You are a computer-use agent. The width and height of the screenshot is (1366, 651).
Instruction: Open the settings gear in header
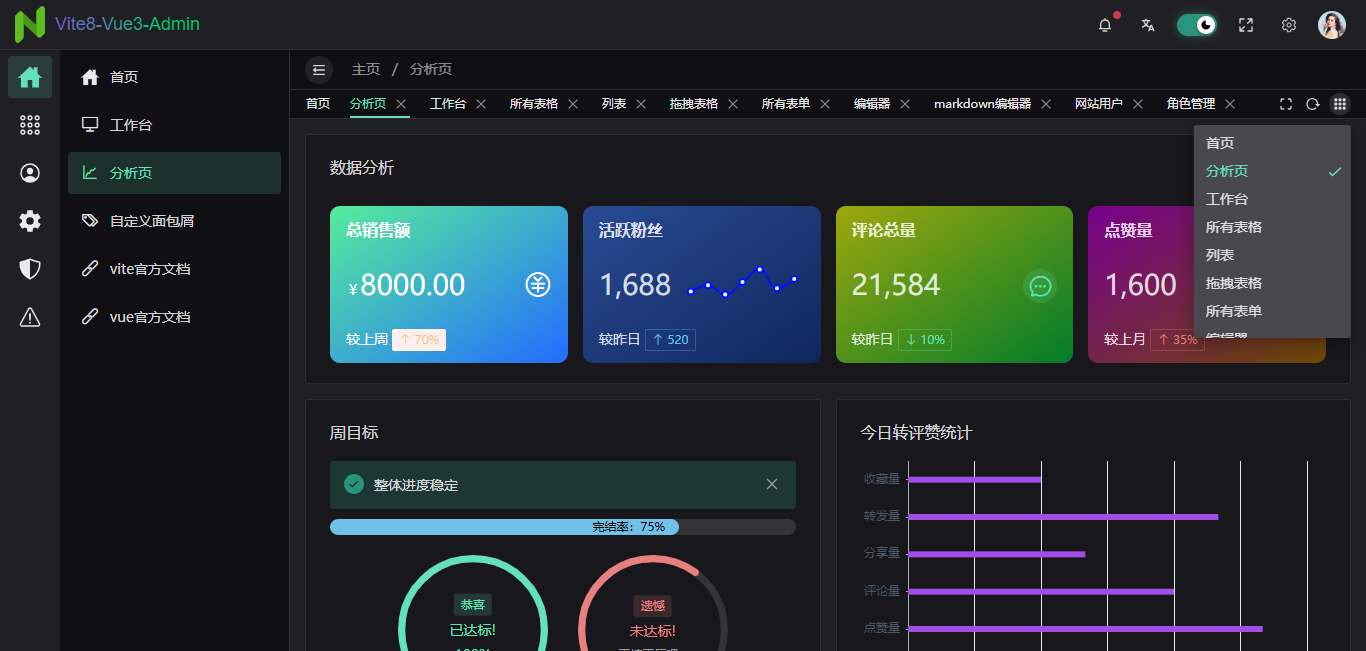coord(1289,25)
